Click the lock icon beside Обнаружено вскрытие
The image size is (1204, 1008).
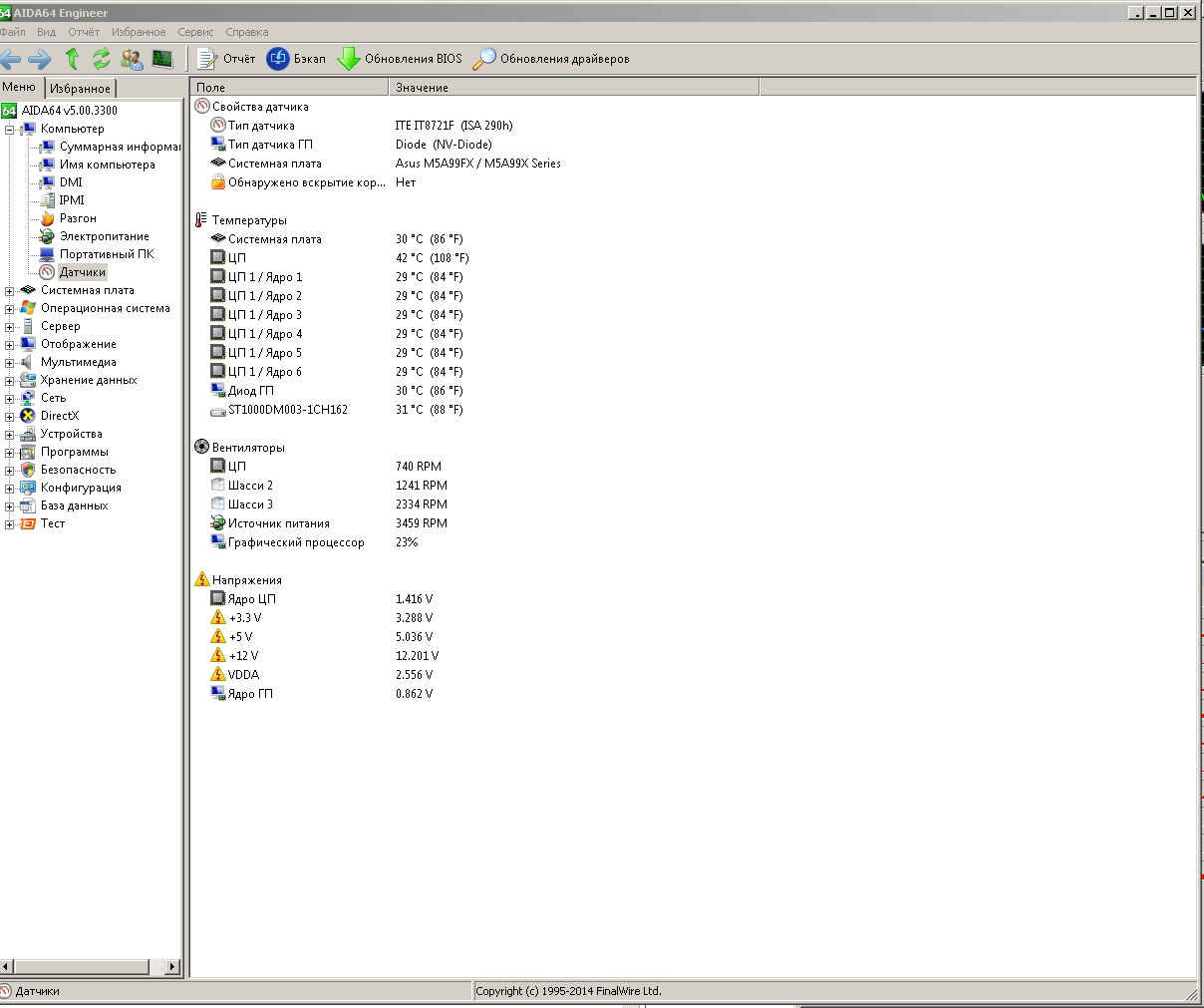pyautogui.click(x=218, y=182)
